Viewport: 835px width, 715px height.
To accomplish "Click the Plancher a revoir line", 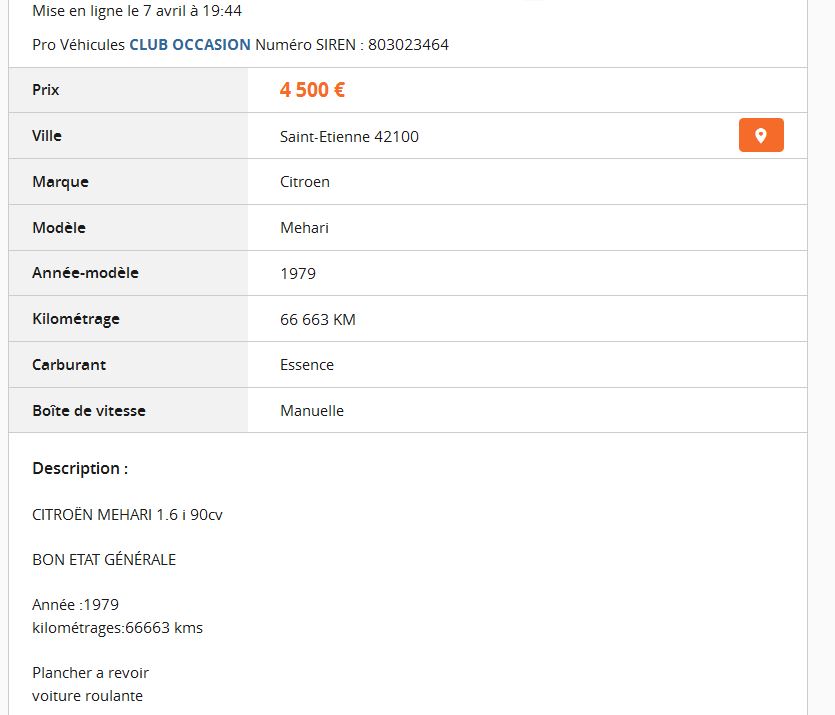I will (91, 673).
